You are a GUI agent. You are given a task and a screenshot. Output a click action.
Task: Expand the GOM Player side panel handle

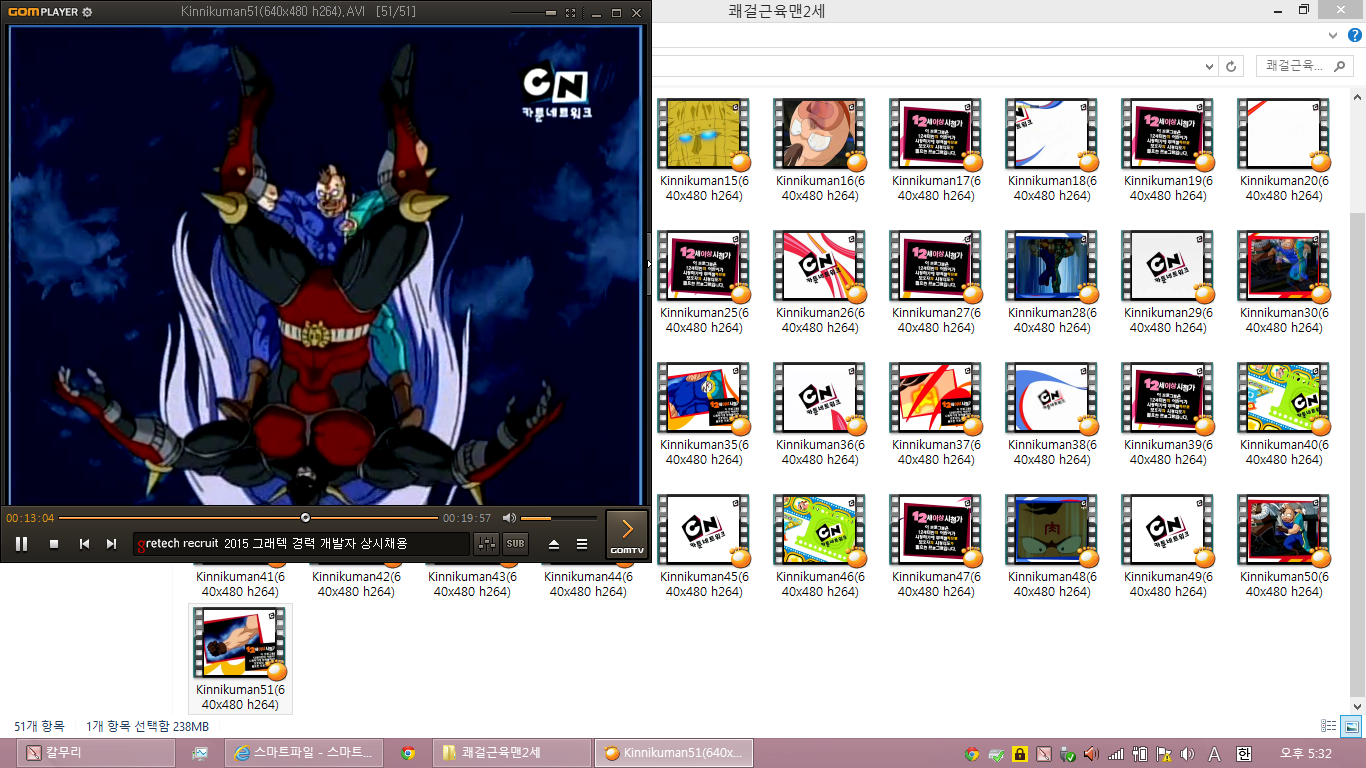tap(649, 264)
